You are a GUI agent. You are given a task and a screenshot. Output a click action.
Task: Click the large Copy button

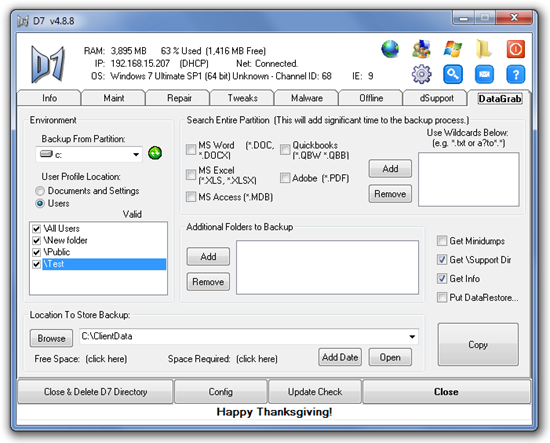click(x=478, y=344)
